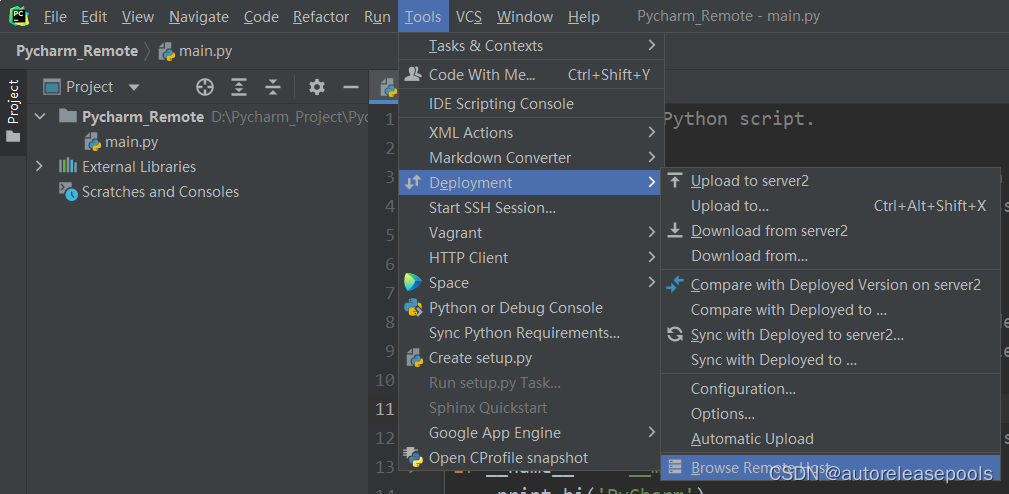The width and height of the screenshot is (1009, 494).
Task: Click the vertical Project tool window tab
Action: [13, 111]
